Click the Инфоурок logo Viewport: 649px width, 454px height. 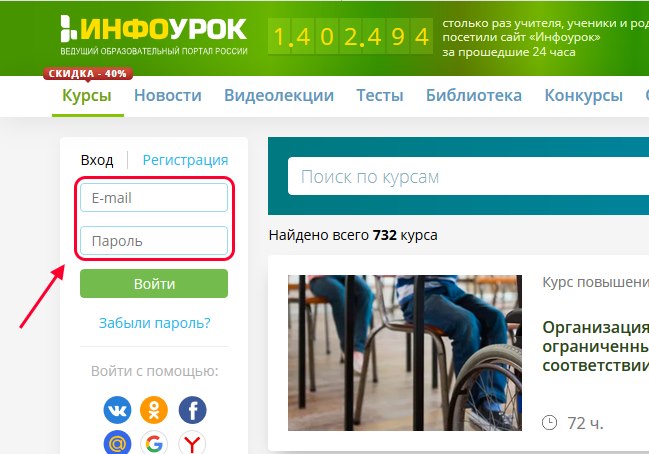(x=154, y=35)
